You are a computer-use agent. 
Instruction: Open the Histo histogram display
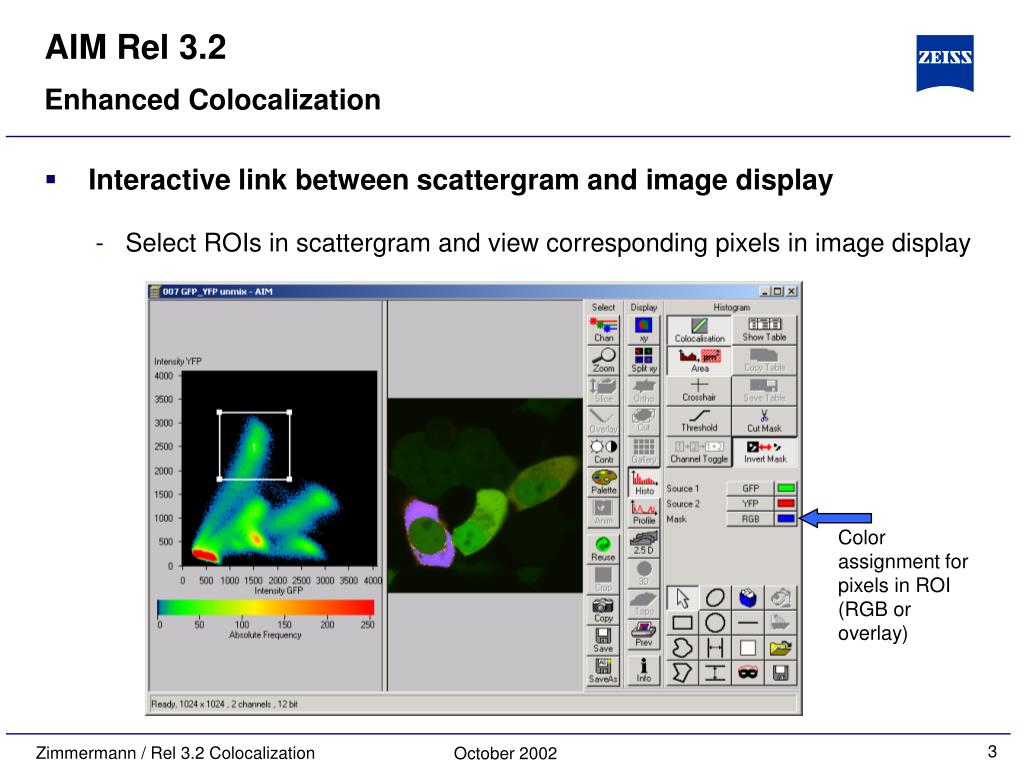tap(644, 482)
